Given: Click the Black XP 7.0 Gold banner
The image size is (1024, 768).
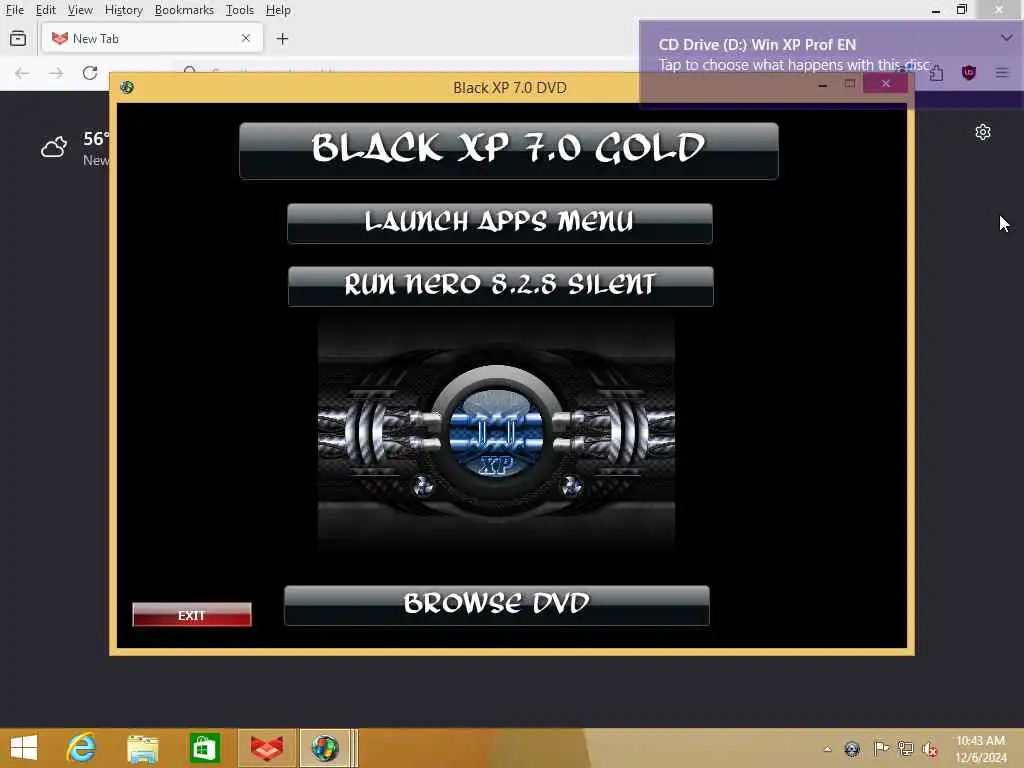Looking at the screenshot, I should tap(509, 151).
